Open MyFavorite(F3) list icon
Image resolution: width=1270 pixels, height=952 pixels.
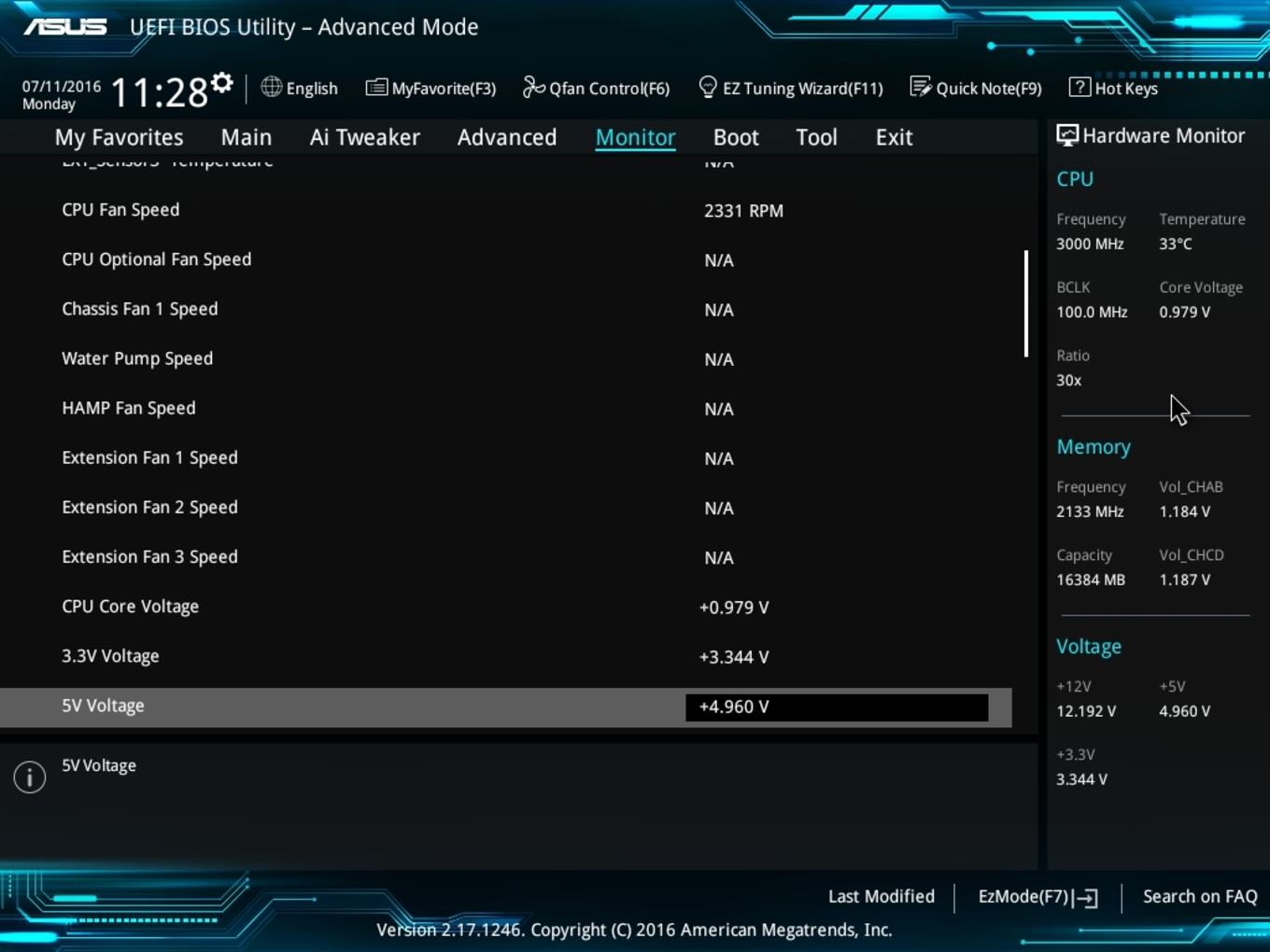(376, 88)
